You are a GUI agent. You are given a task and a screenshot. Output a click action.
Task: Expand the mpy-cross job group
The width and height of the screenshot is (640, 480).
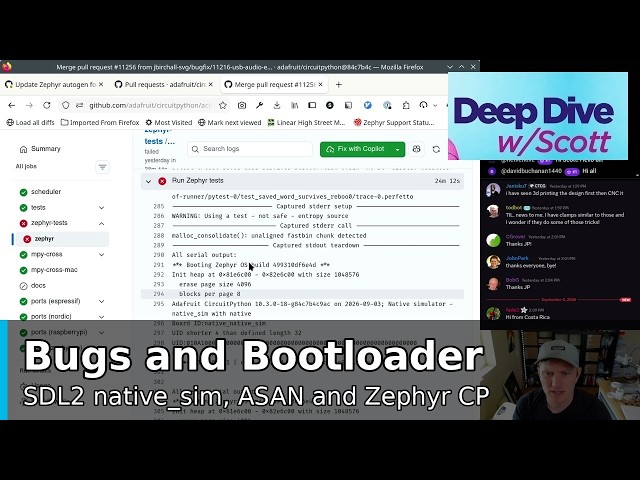click(101, 254)
